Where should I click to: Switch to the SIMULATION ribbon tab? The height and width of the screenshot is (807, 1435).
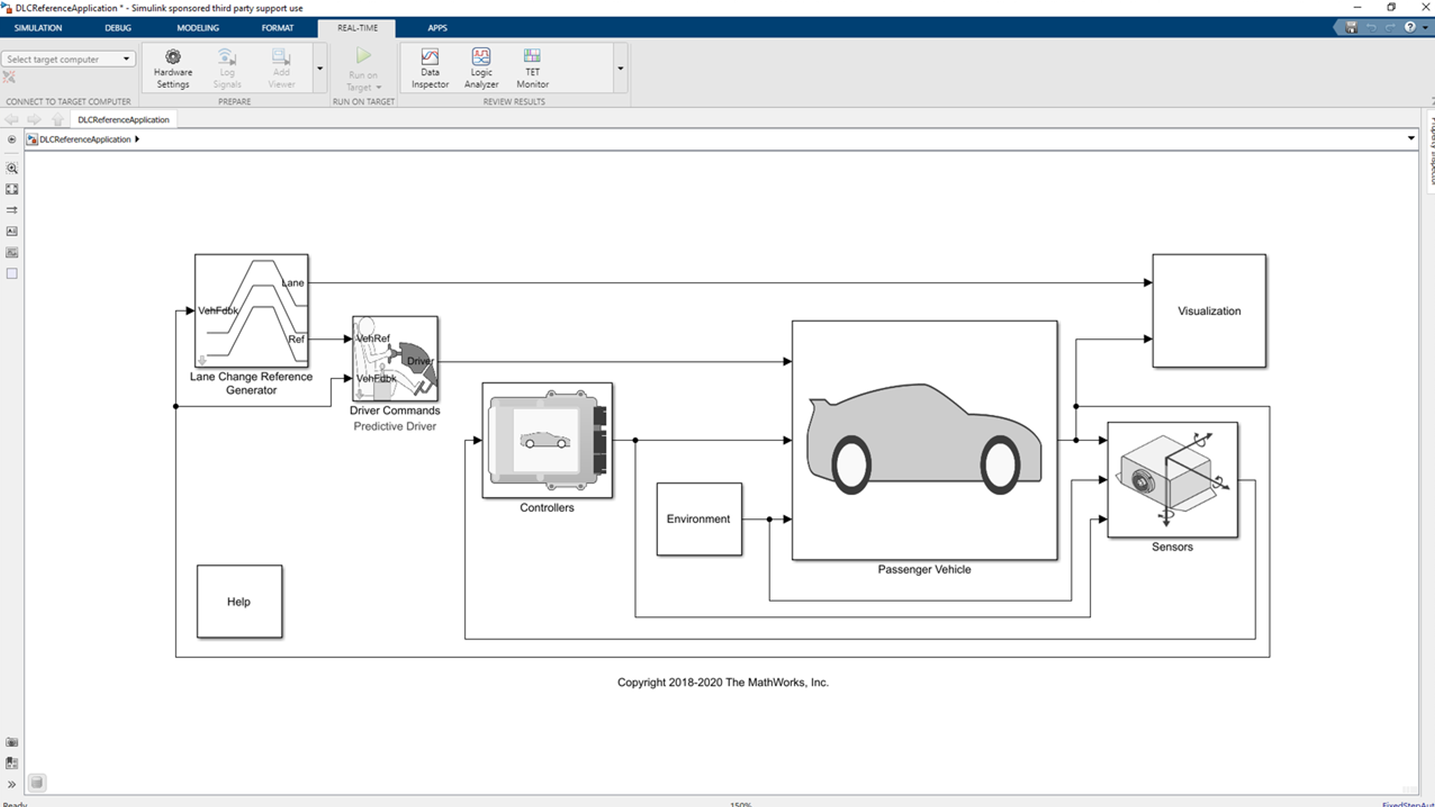pos(37,27)
